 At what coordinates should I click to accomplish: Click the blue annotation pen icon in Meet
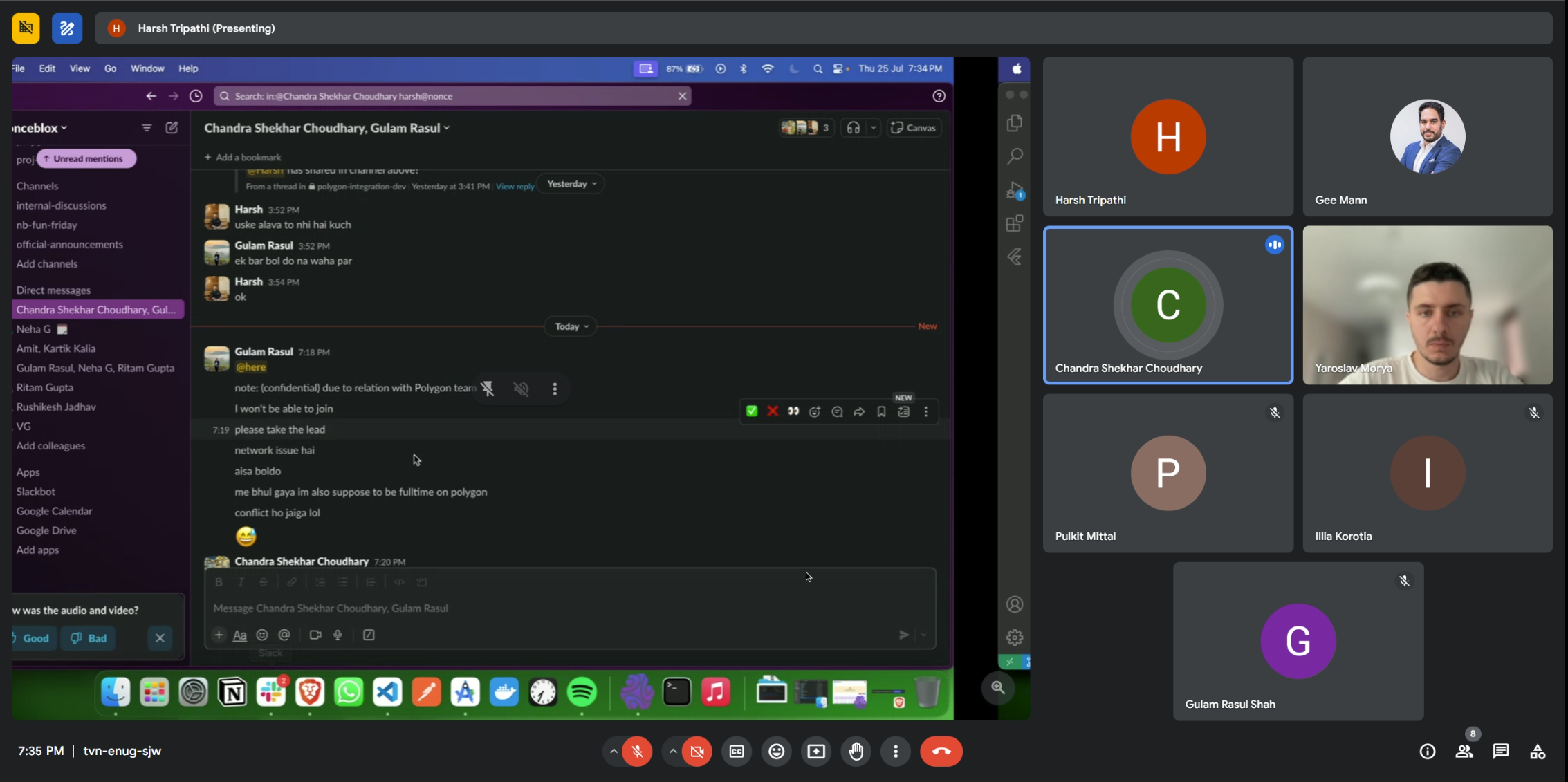point(67,28)
